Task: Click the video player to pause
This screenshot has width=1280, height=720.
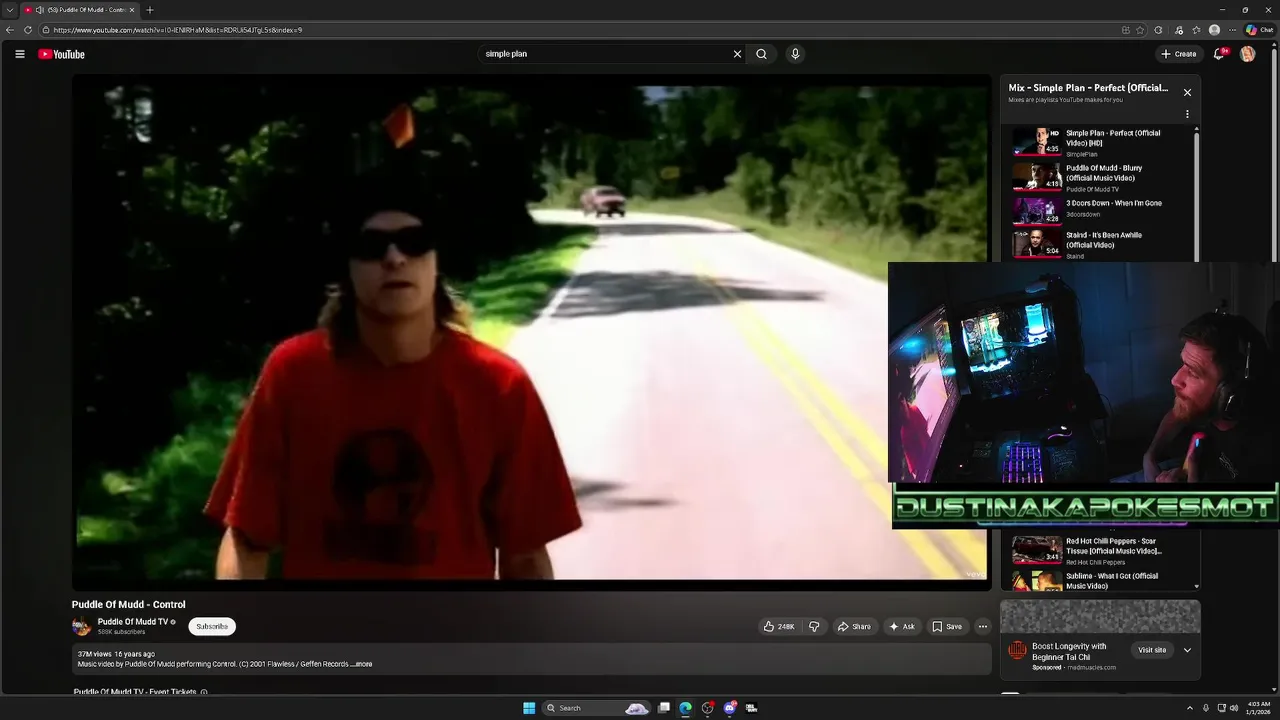Action: pos(531,333)
